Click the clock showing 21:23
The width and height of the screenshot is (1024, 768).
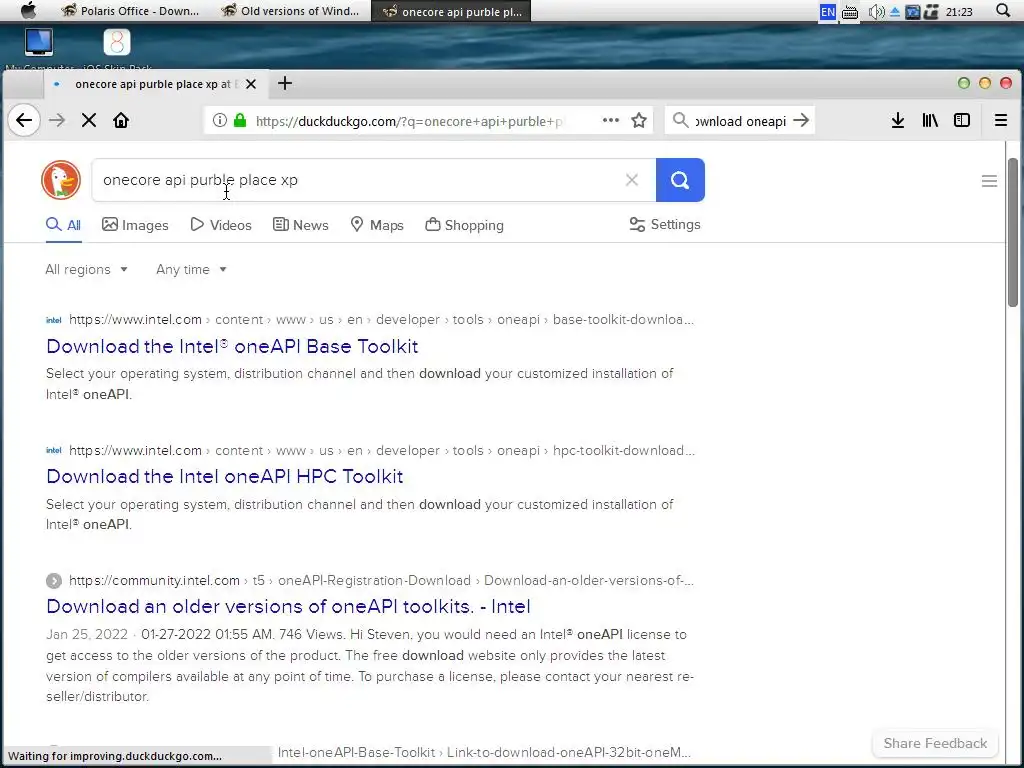click(959, 12)
